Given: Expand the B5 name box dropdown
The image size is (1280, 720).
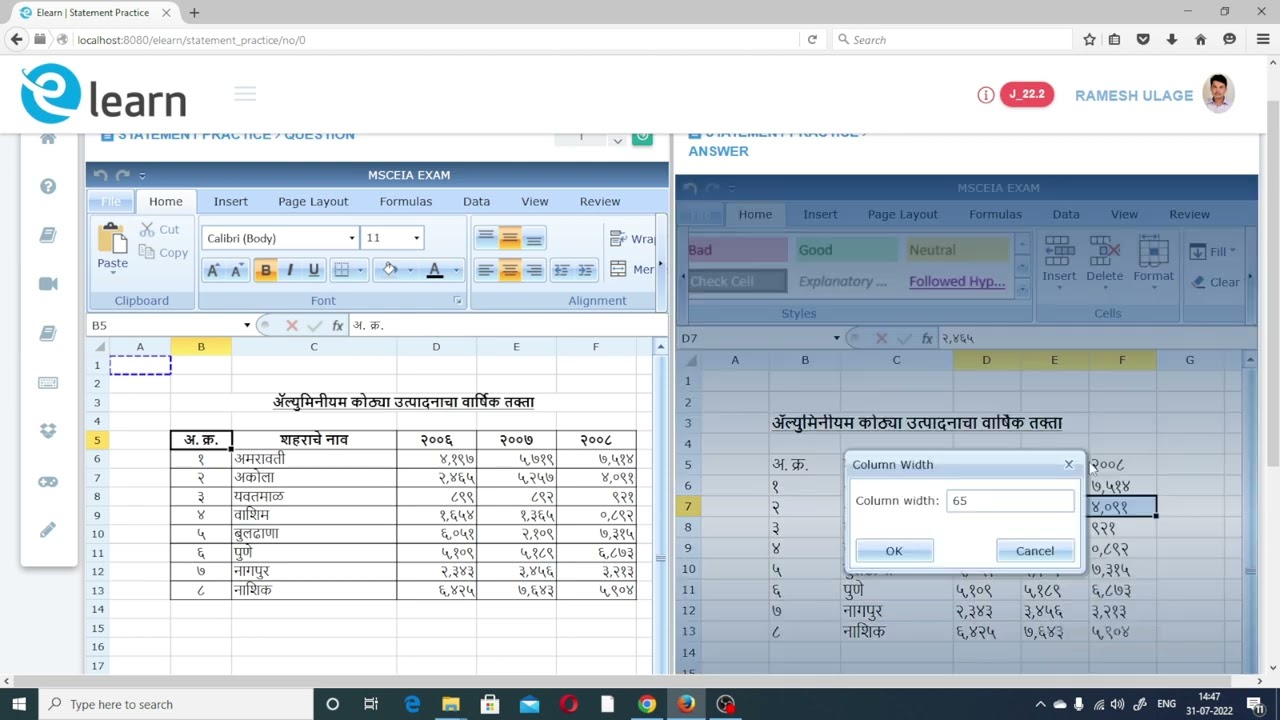Looking at the screenshot, I should (x=247, y=325).
